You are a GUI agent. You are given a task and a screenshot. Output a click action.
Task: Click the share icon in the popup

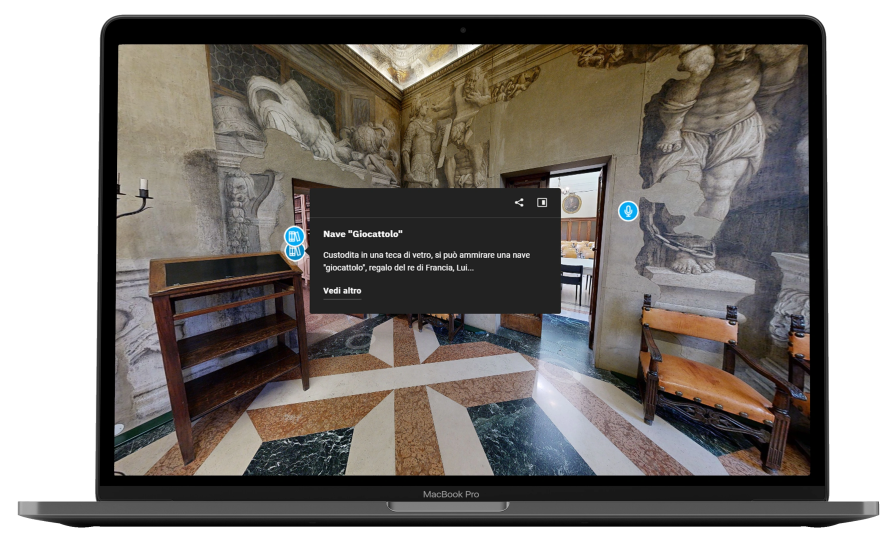point(519,203)
